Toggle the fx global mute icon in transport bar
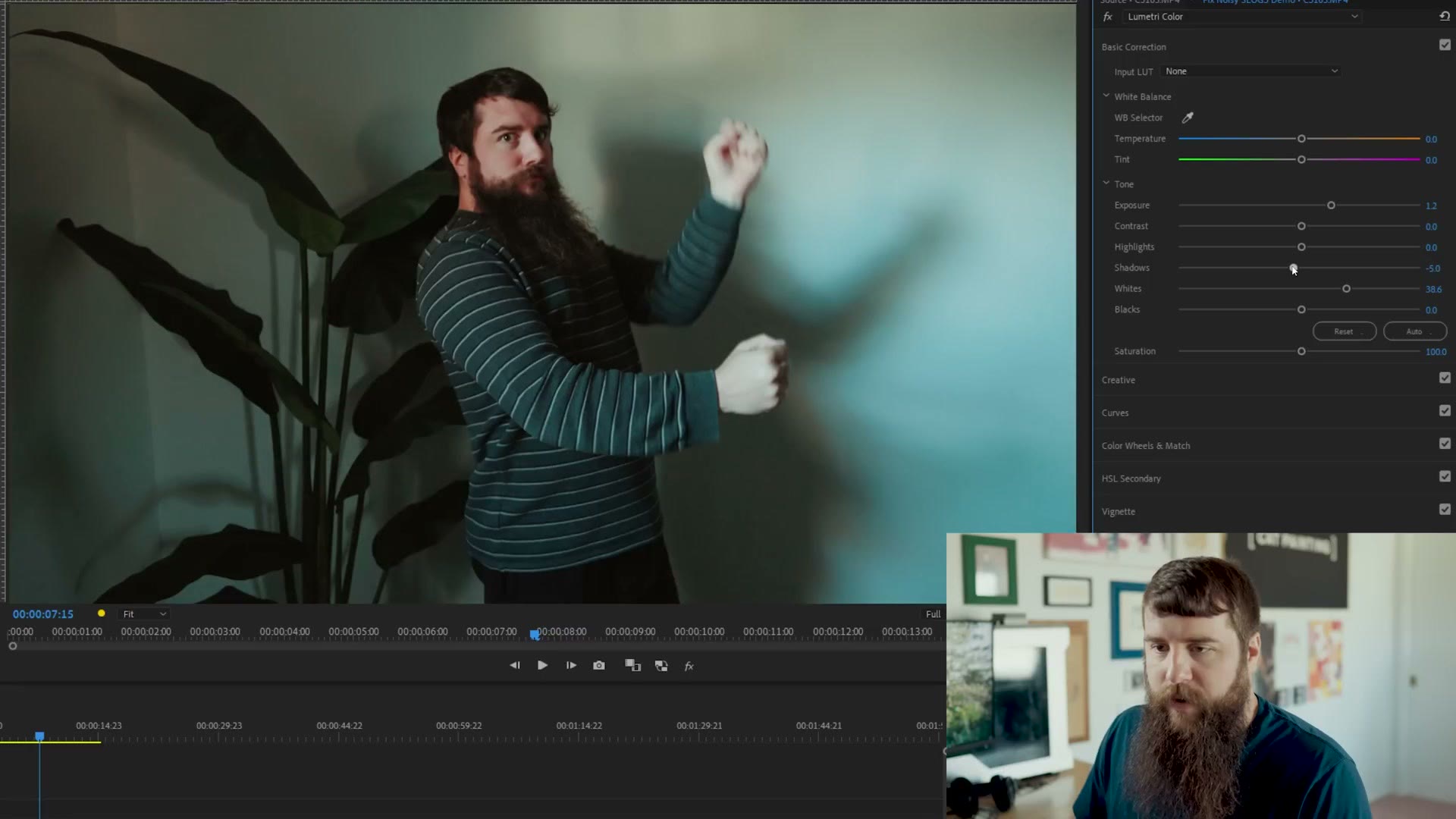Image resolution: width=1456 pixels, height=819 pixels. tap(689, 666)
